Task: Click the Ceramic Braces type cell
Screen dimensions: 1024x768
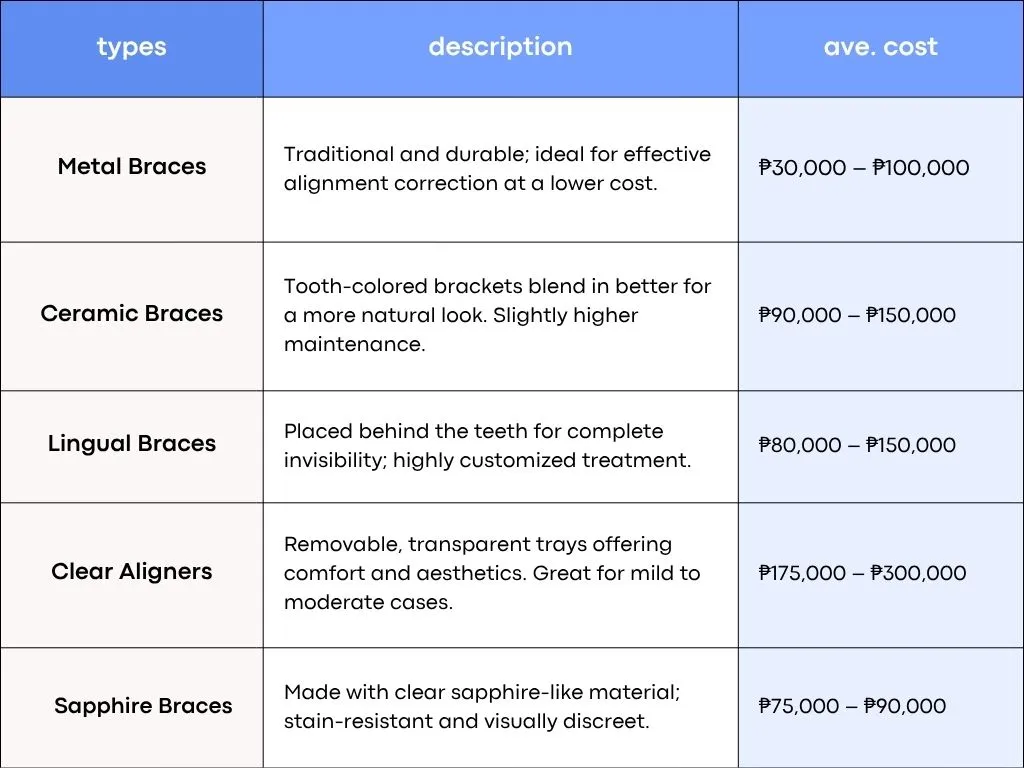Action: [x=132, y=314]
